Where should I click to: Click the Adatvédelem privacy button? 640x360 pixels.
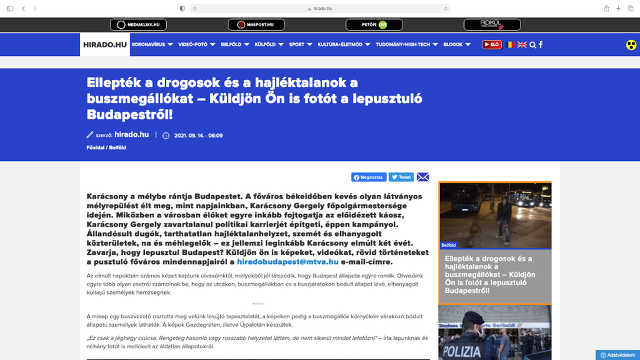[x=618, y=355]
